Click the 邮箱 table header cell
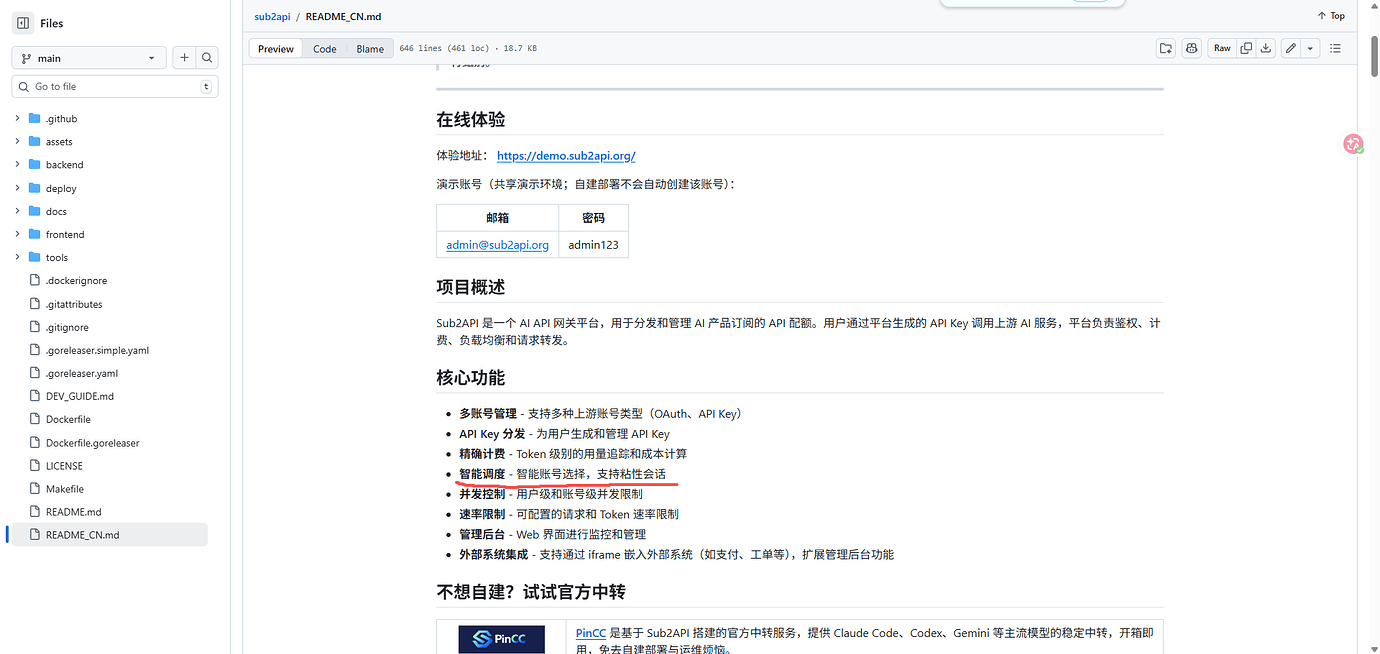The image size is (1380, 654). point(497,218)
